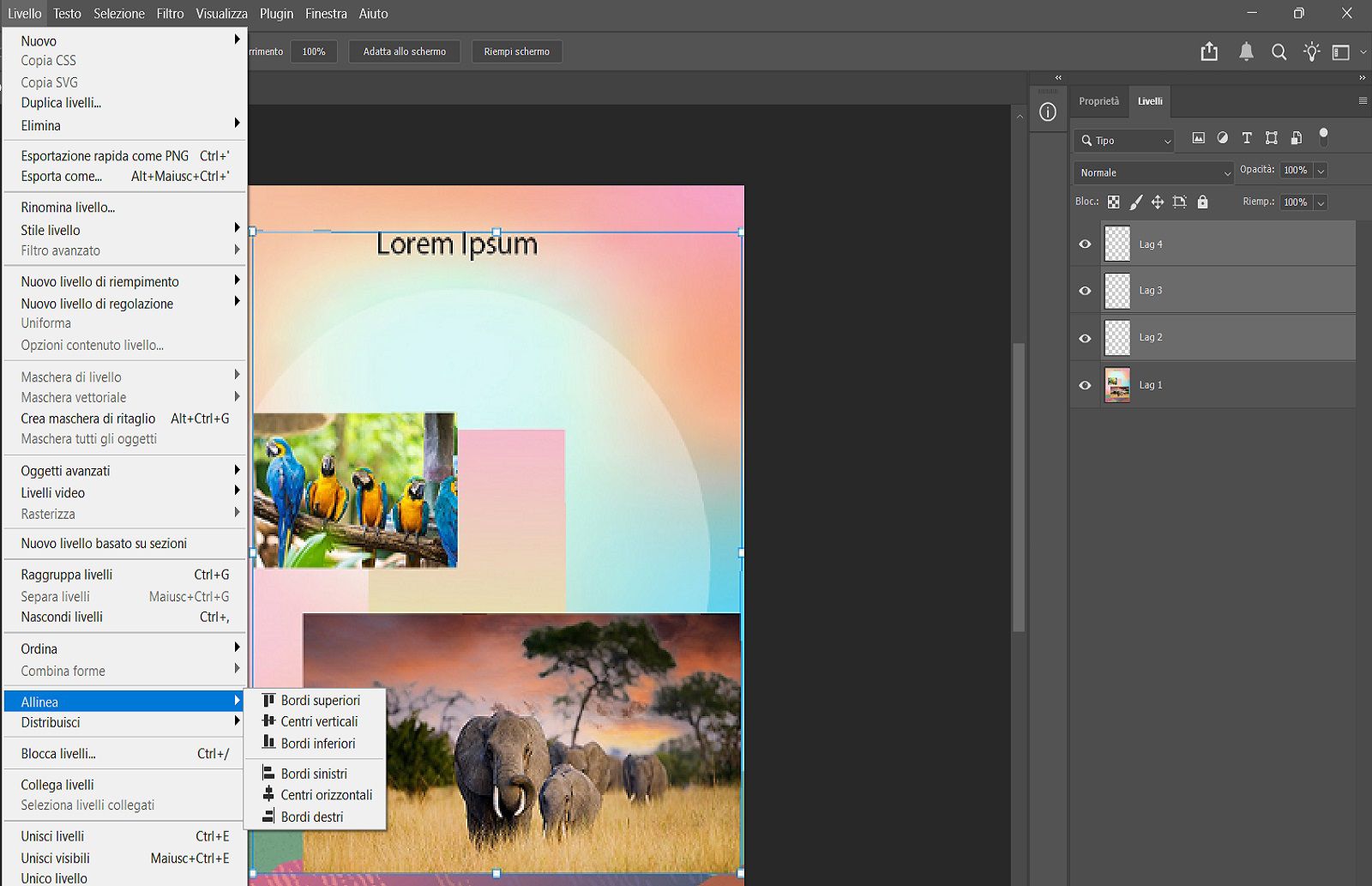The width and height of the screenshot is (1372, 886).
Task: Click the Lag 1 layer thumbnail
Action: 1117,384
